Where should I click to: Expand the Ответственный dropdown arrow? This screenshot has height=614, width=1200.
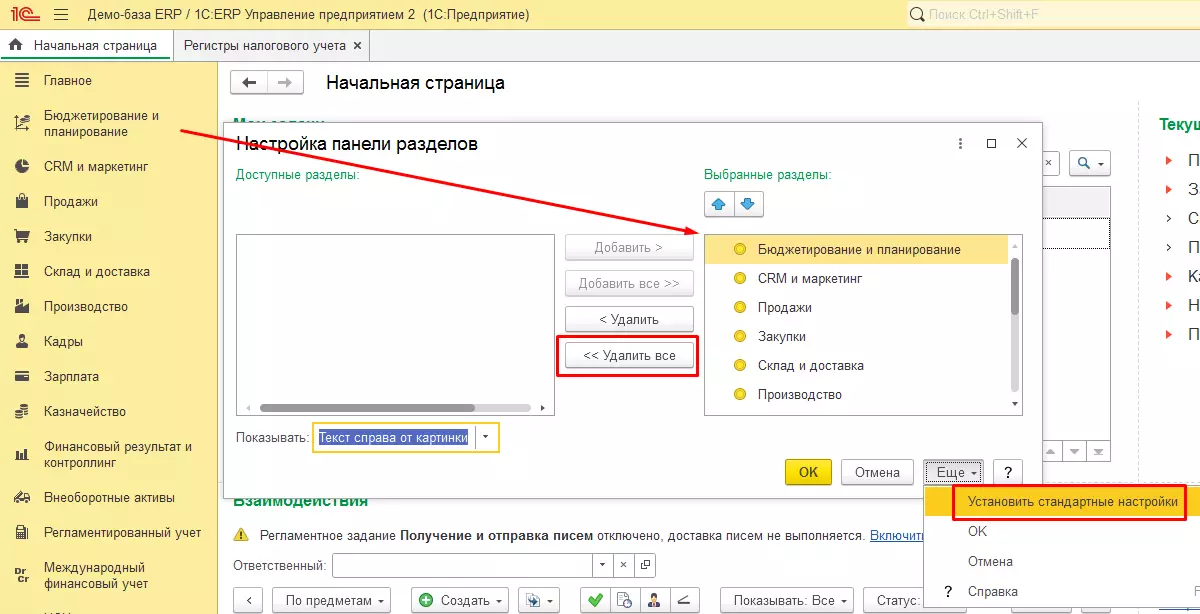pos(601,565)
